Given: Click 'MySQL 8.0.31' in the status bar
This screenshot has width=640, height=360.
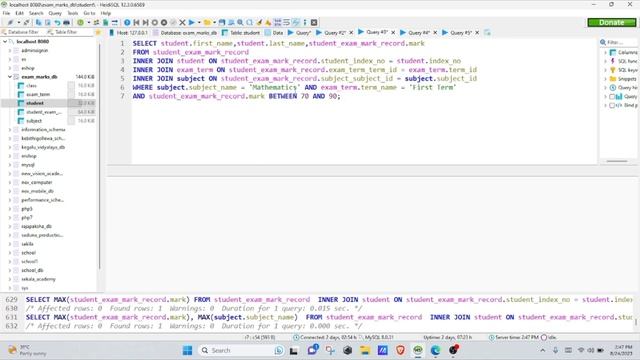Looking at the screenshot, I should pos(378,338).
